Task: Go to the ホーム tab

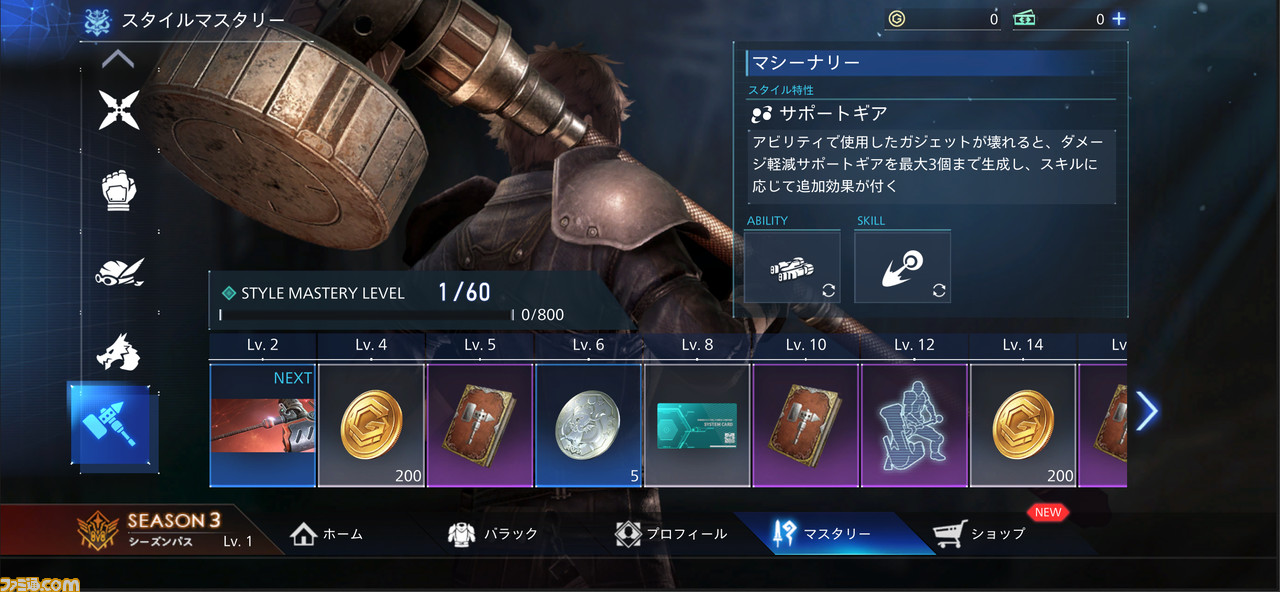Action: tap(327, 534)
